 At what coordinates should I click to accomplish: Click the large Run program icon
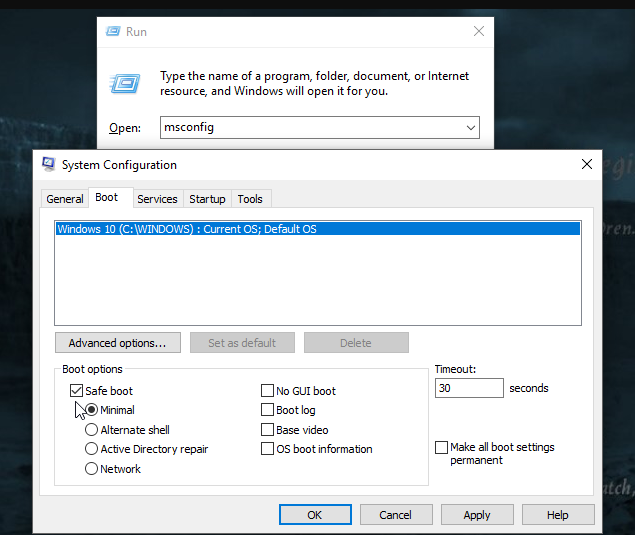point(125,84)
